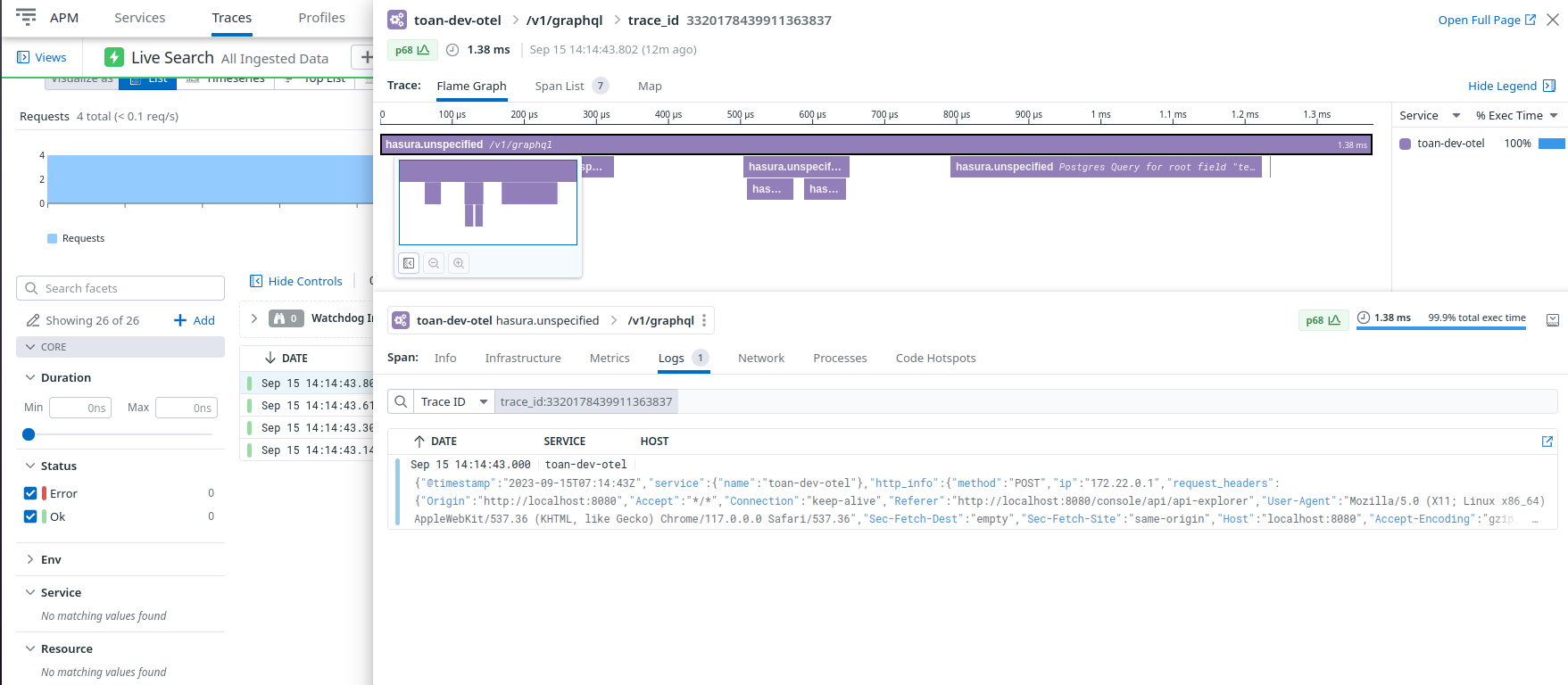The width and height of the screenshot is (1568, 685).
Task: Select the root hasura.unspecified /v1/graphql span bar
Action: (x=876, y=144)
